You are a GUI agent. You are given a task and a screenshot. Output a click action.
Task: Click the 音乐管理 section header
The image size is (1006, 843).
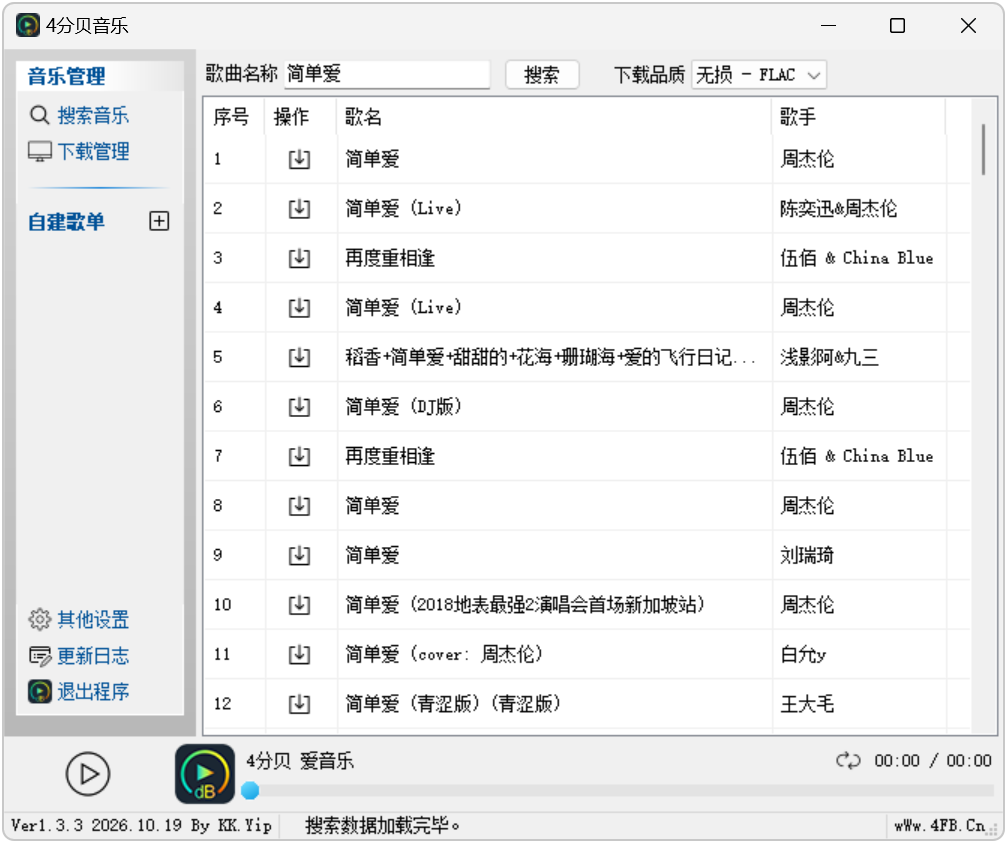pos(67,76)
